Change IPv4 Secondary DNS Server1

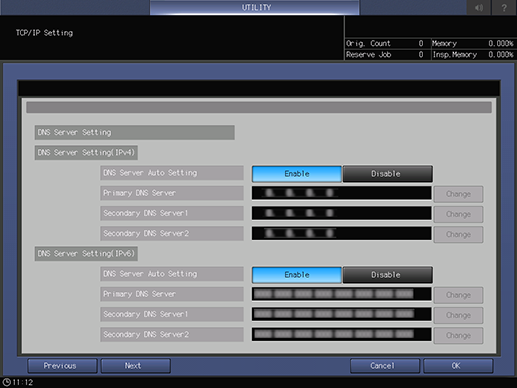(x=458, y=214)
